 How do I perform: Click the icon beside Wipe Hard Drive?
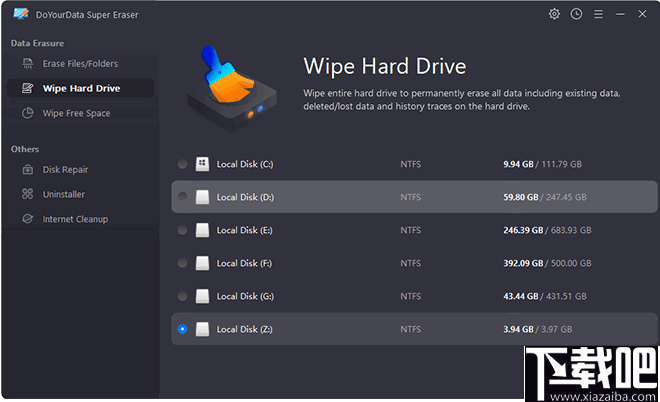tap(28, 88)
